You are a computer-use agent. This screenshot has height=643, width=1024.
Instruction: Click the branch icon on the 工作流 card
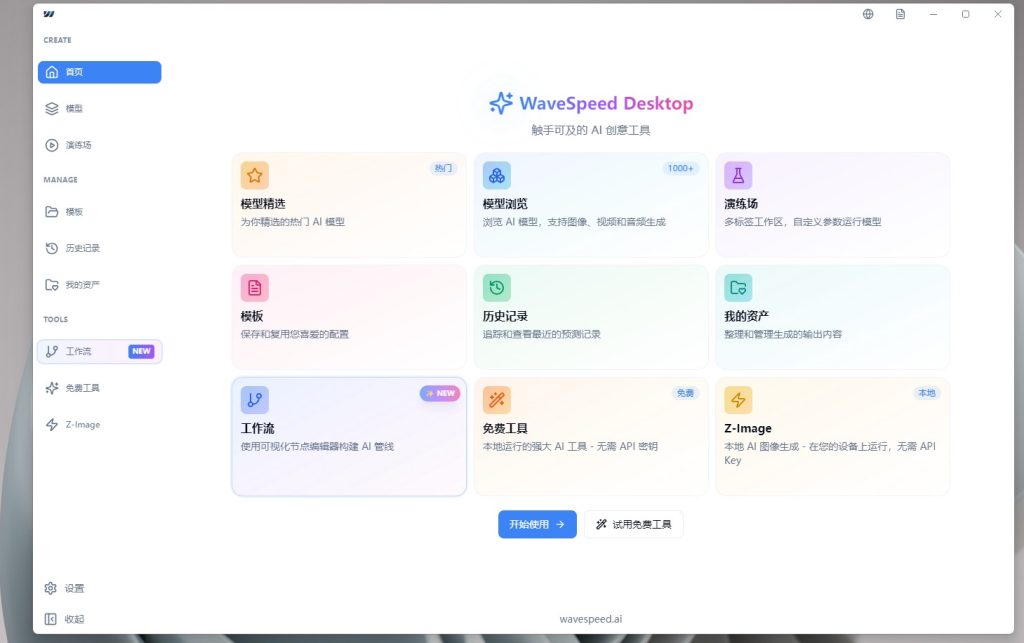[x=255, y=400]
